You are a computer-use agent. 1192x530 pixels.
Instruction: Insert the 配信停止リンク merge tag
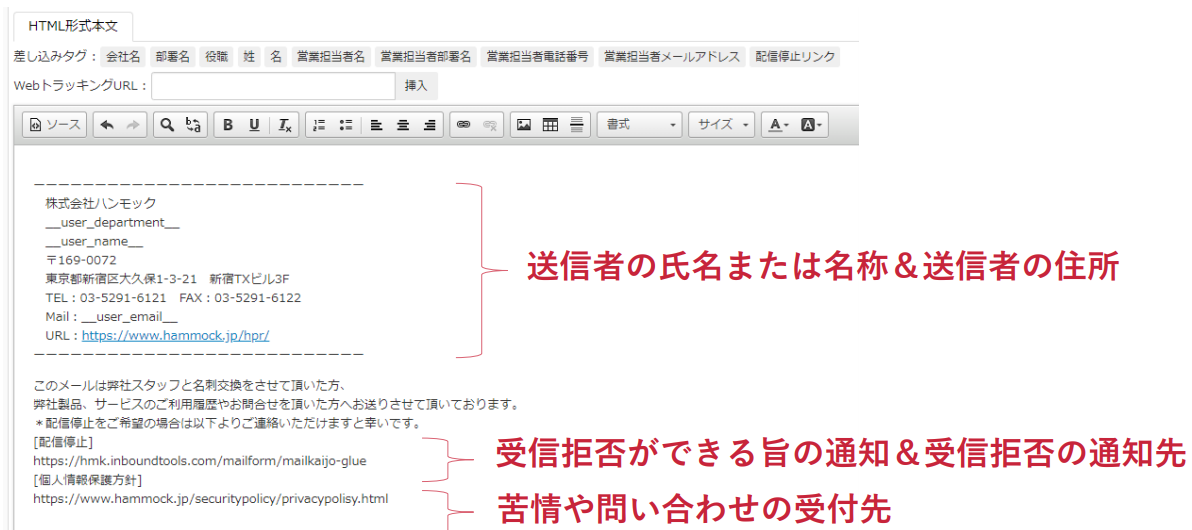pyautogui.click(x=794, y=57)
